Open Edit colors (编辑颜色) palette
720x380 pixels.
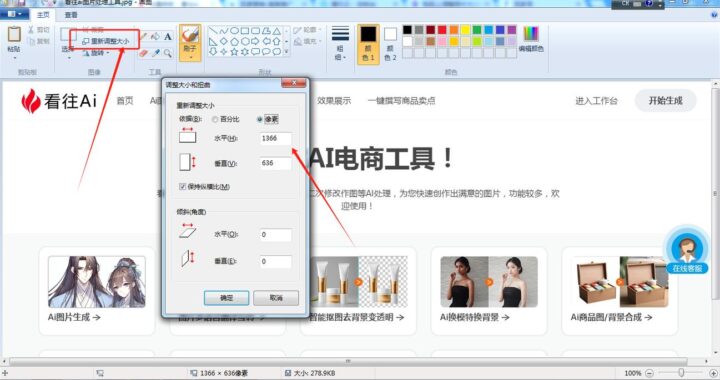tap(531, 39)
